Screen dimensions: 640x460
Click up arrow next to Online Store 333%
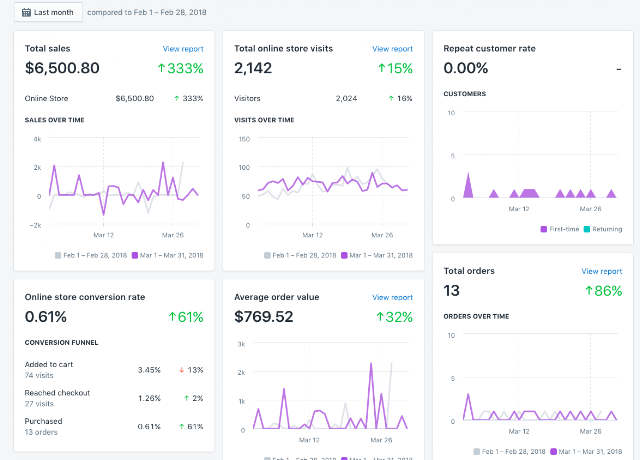pyautogui.click(x=177, y=98)
